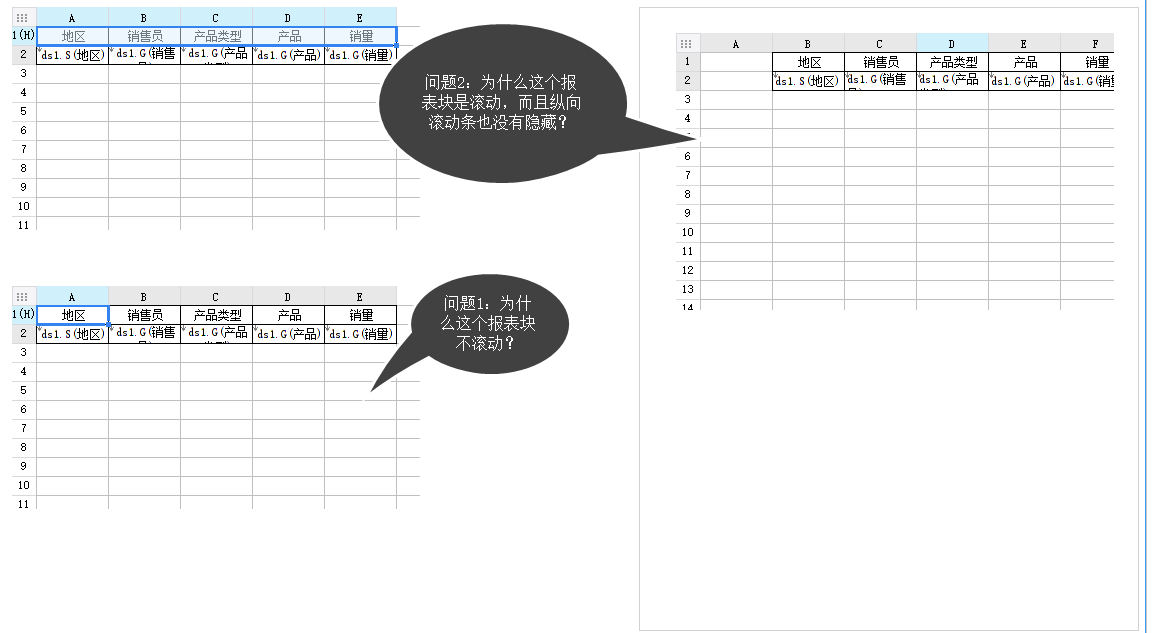The width and height of the screenshot is (1169, 633).
Task: Click select-all corner icon of bottom-left report block
Action: click(22, 297)
